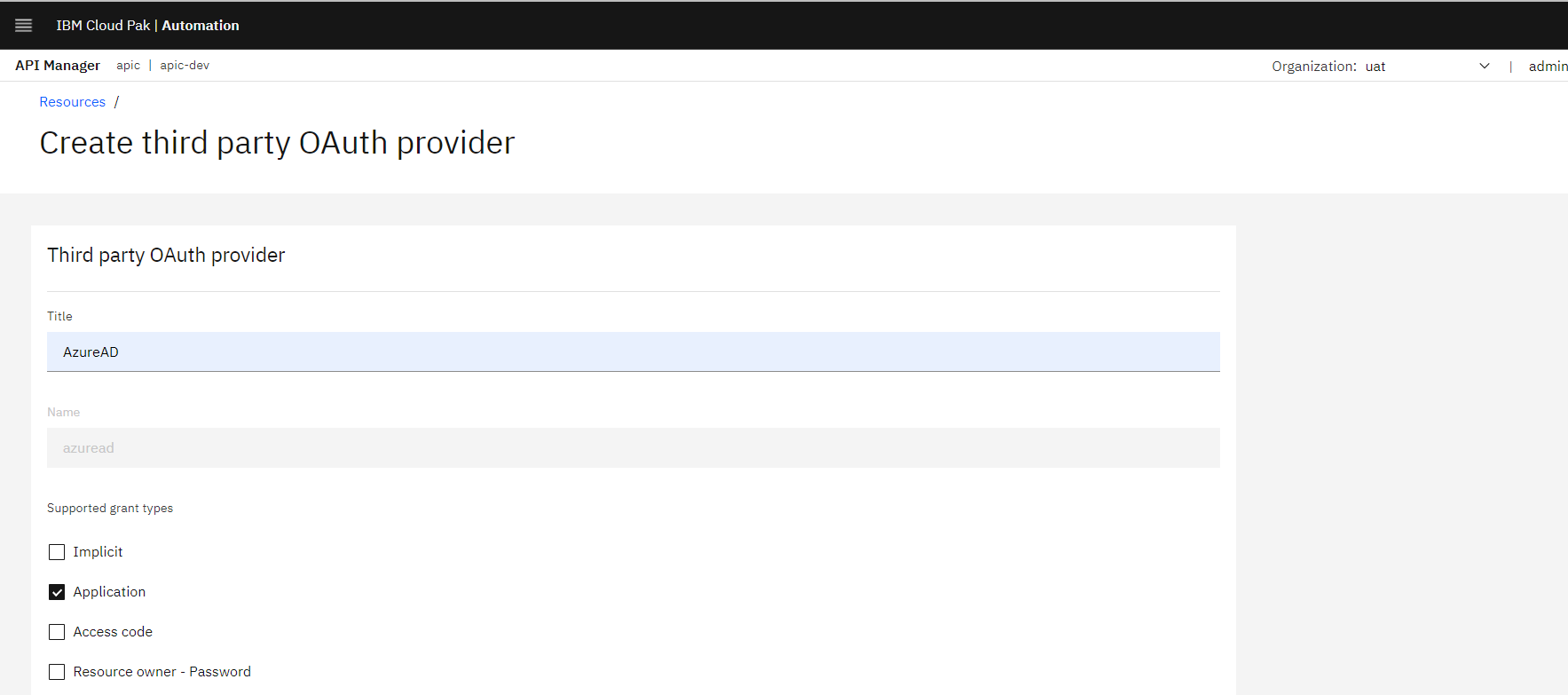Focus the Title field containing AzureAD
This screenshot has height=695, width=1568.
tap(633, 352)
